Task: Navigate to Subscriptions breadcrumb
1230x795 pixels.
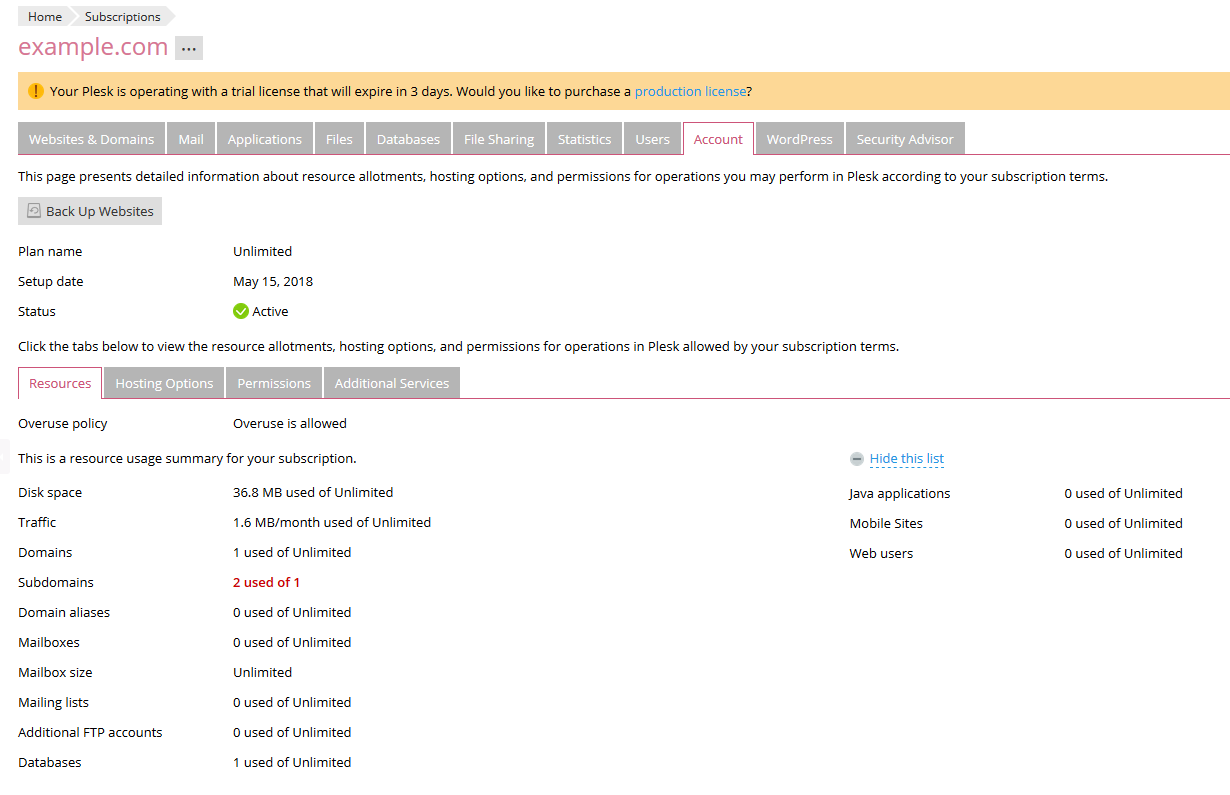Action: (122, 17)
